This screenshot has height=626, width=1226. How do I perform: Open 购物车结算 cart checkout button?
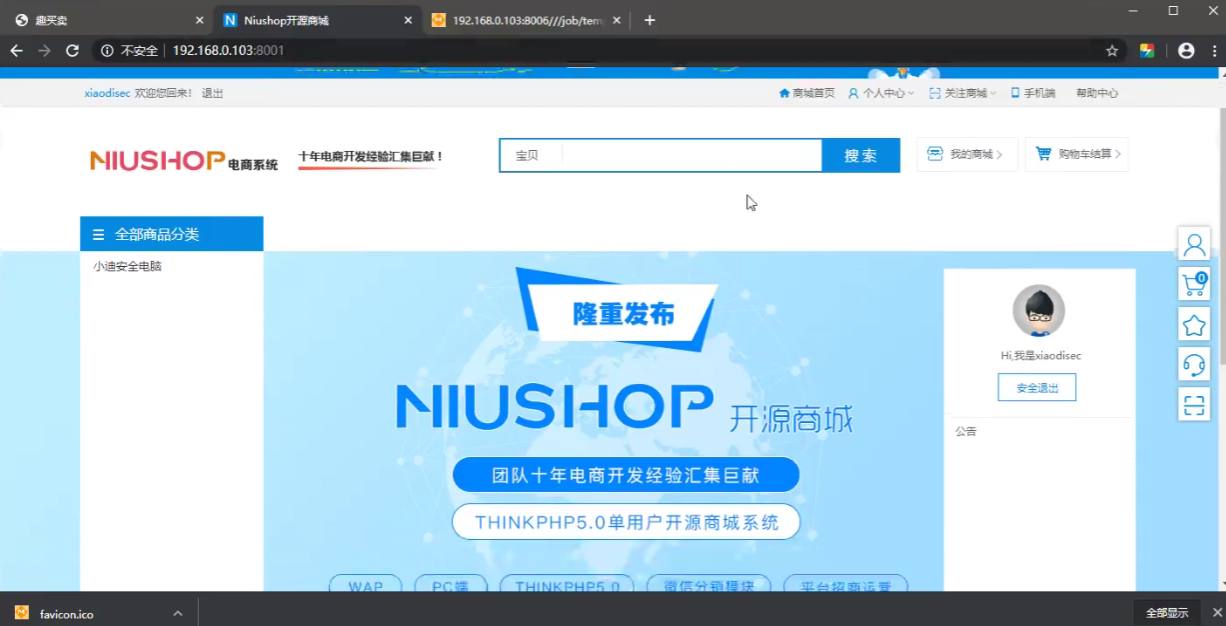(x=1077, y=154)
